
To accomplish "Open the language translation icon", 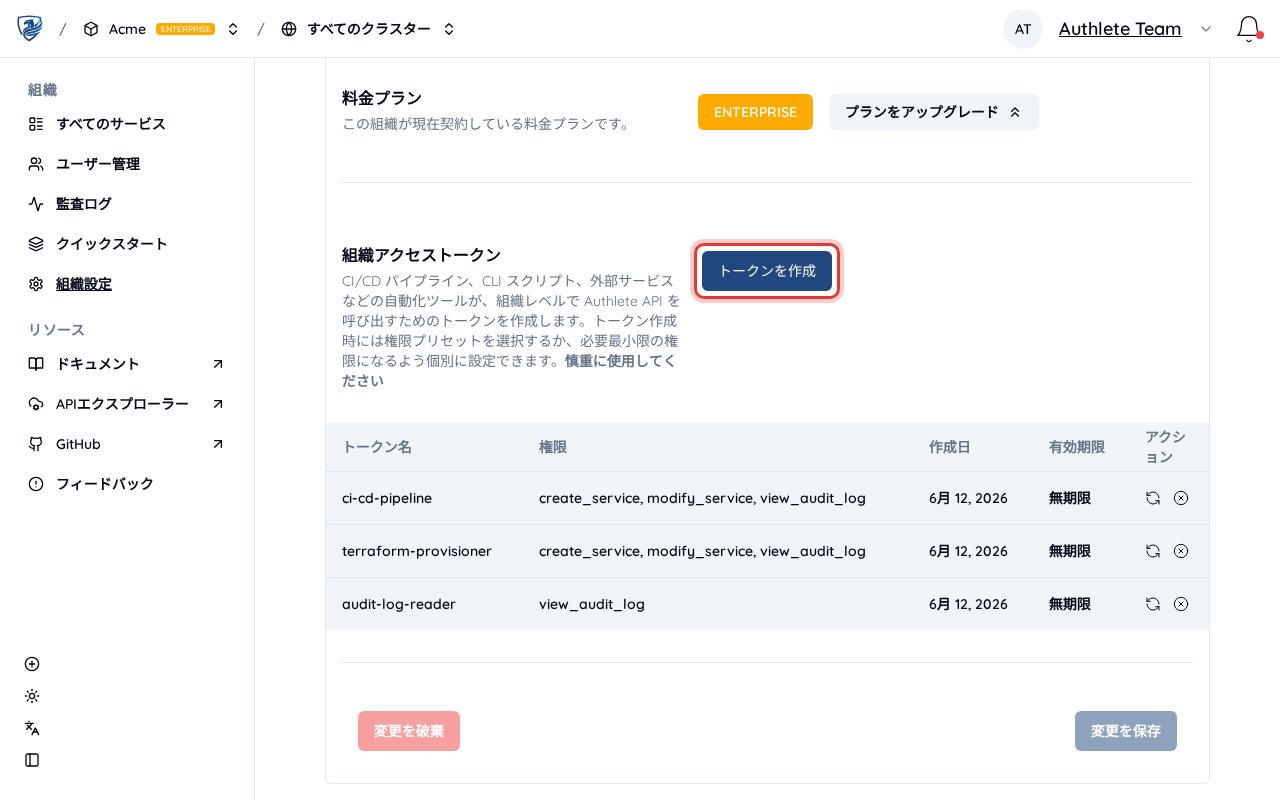I will pos(32,728).
